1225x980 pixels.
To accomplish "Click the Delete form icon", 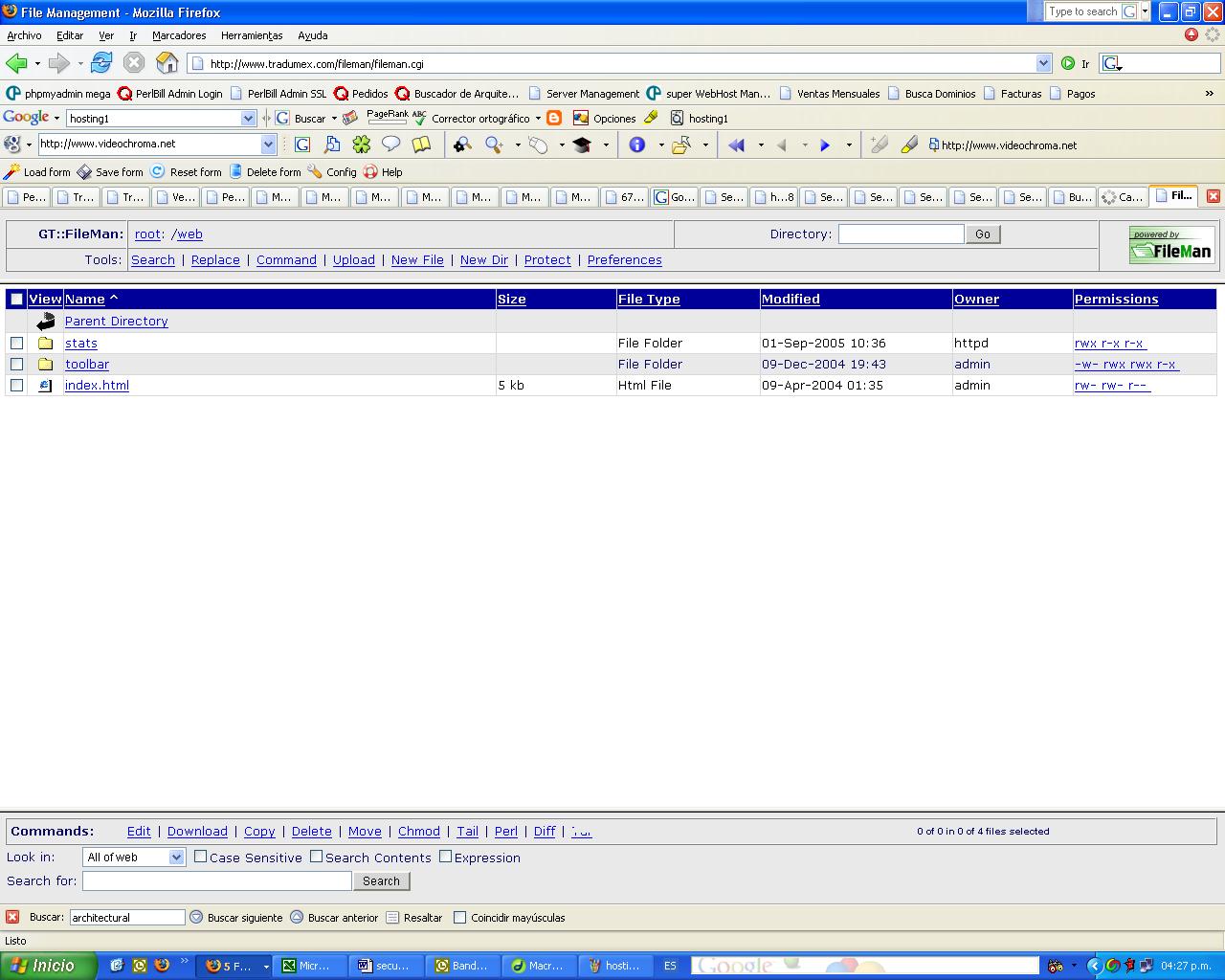I will click(x=235, y=172).
